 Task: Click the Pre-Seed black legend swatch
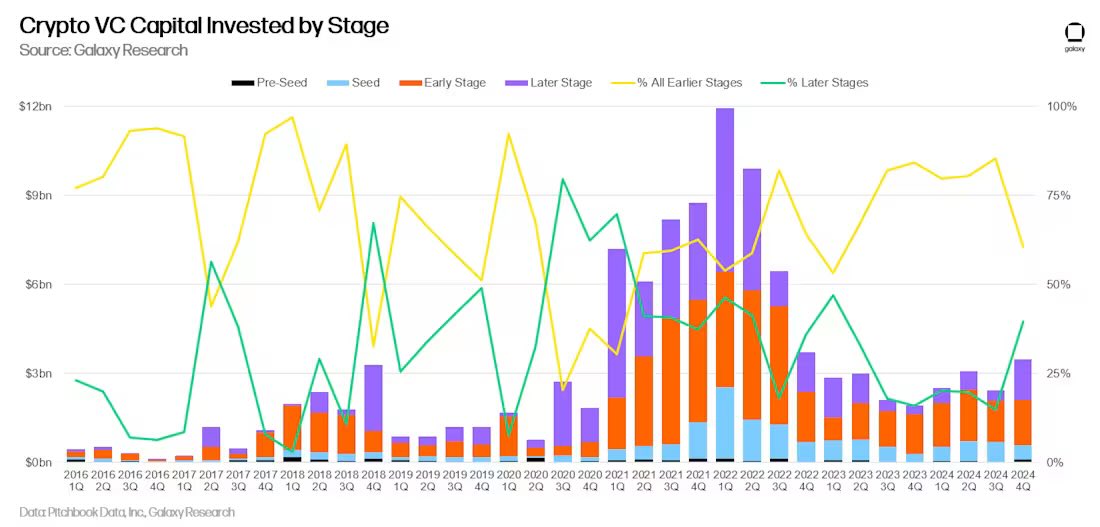[x=243, y=83]
